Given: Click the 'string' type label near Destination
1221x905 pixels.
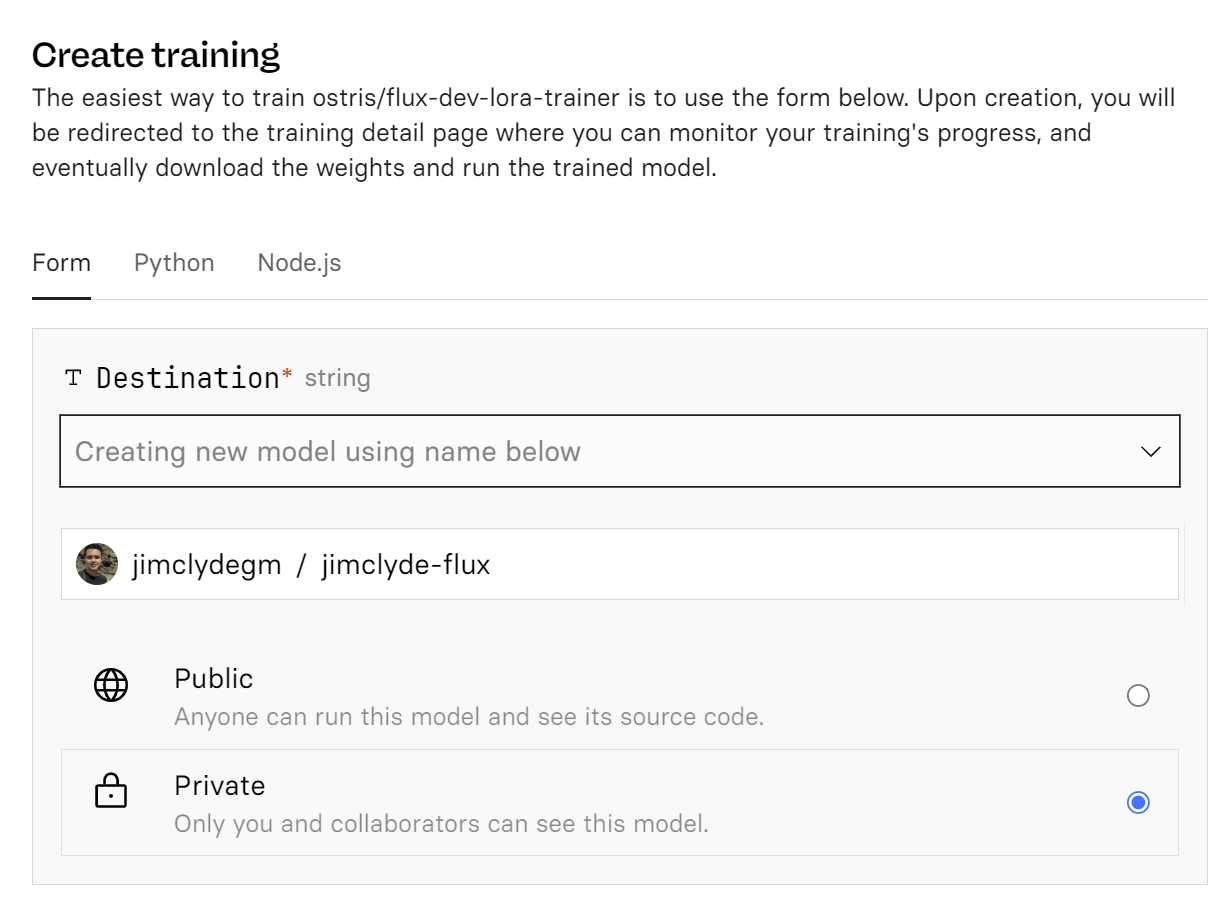Looking at the screenshot, I should [x=338, y=378].
